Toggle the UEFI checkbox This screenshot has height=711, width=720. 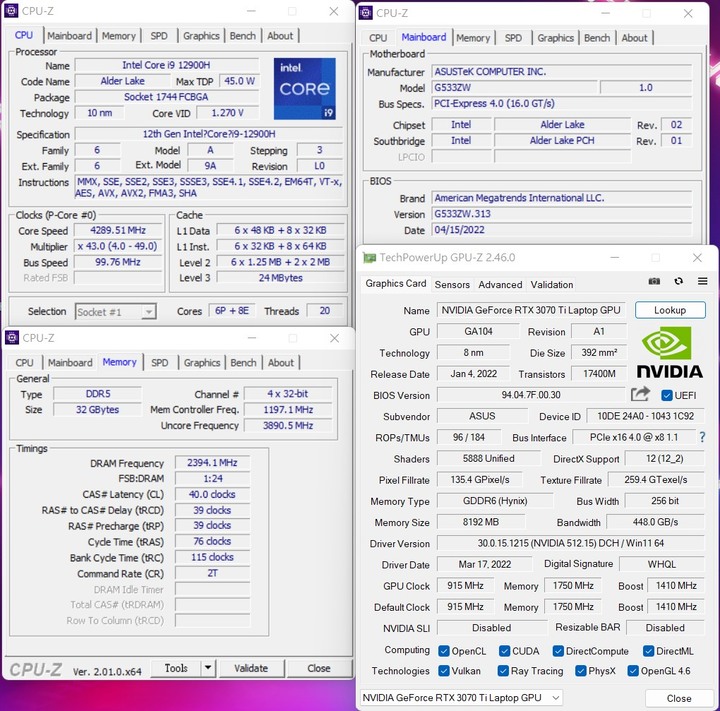point(666,395)
